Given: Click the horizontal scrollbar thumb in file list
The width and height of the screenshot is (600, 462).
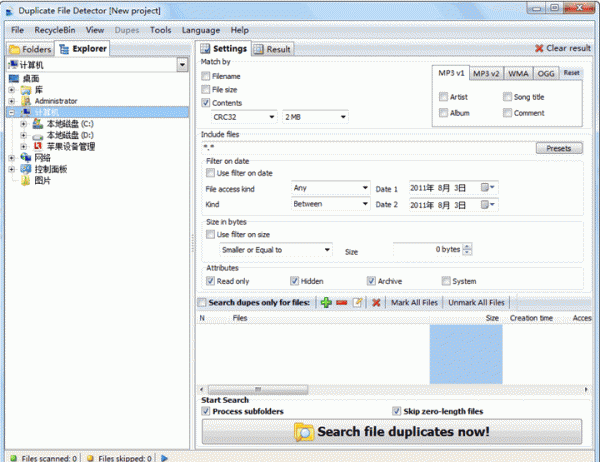Looking at the screenshot, I should tap(258, 390).
